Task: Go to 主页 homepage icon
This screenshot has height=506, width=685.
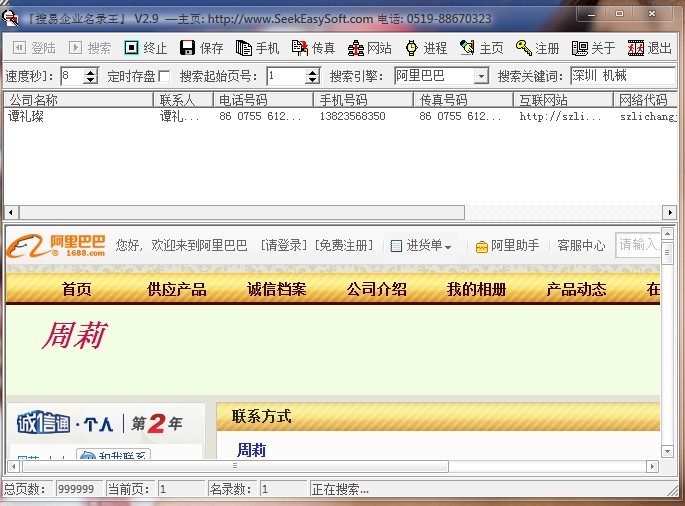Action: [467, 48]
